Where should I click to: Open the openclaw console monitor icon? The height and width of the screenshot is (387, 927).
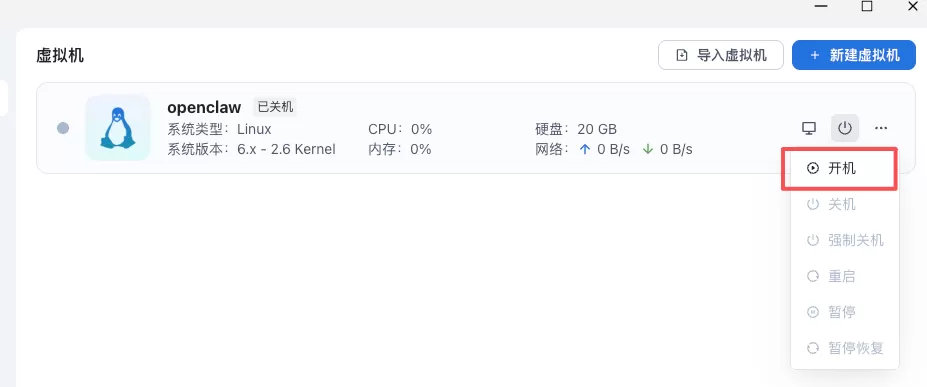click(x=809, y=128)
